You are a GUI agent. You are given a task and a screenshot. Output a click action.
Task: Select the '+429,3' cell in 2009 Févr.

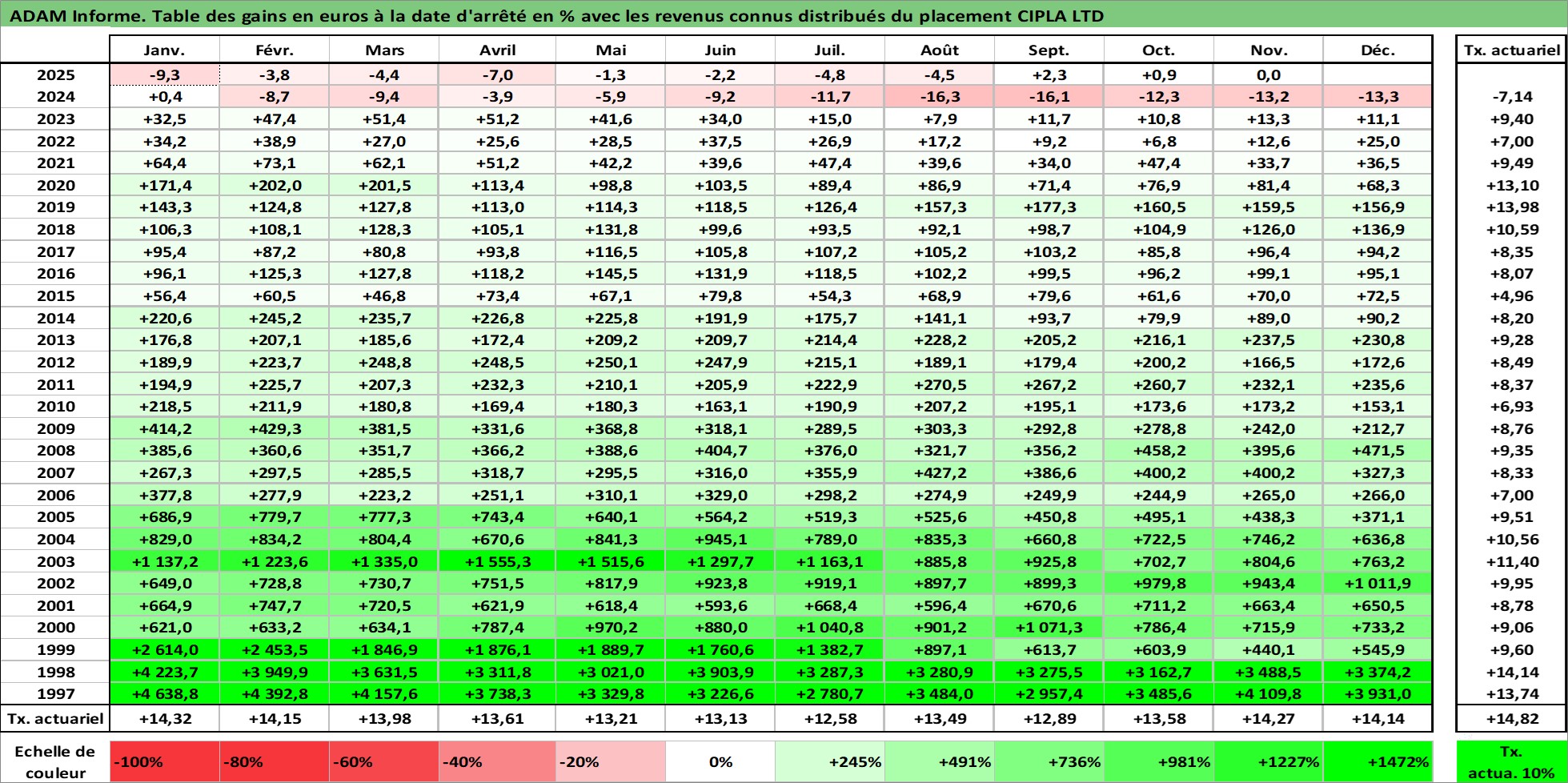274,428
